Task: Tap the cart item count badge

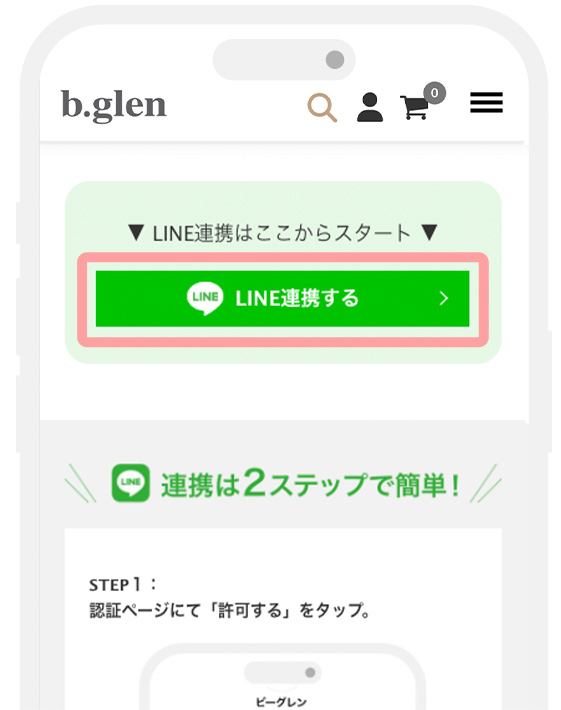Action: coord(435,93)
